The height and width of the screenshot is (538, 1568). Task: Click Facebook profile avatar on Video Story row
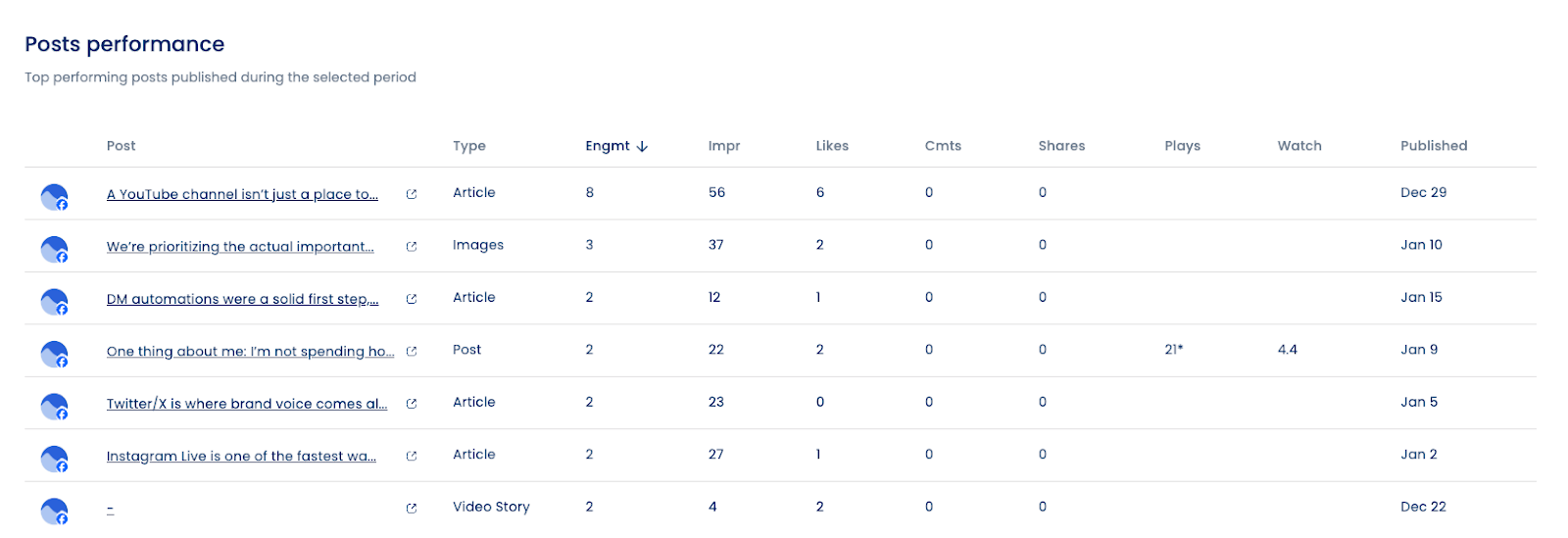54,511
